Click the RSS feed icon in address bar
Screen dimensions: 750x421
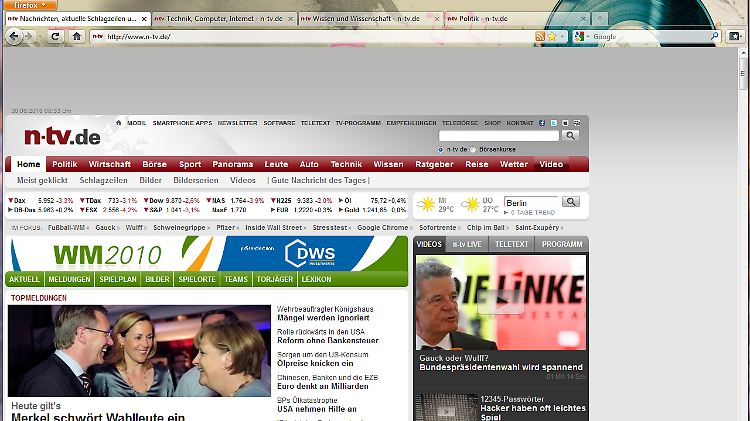click(540, 36)
